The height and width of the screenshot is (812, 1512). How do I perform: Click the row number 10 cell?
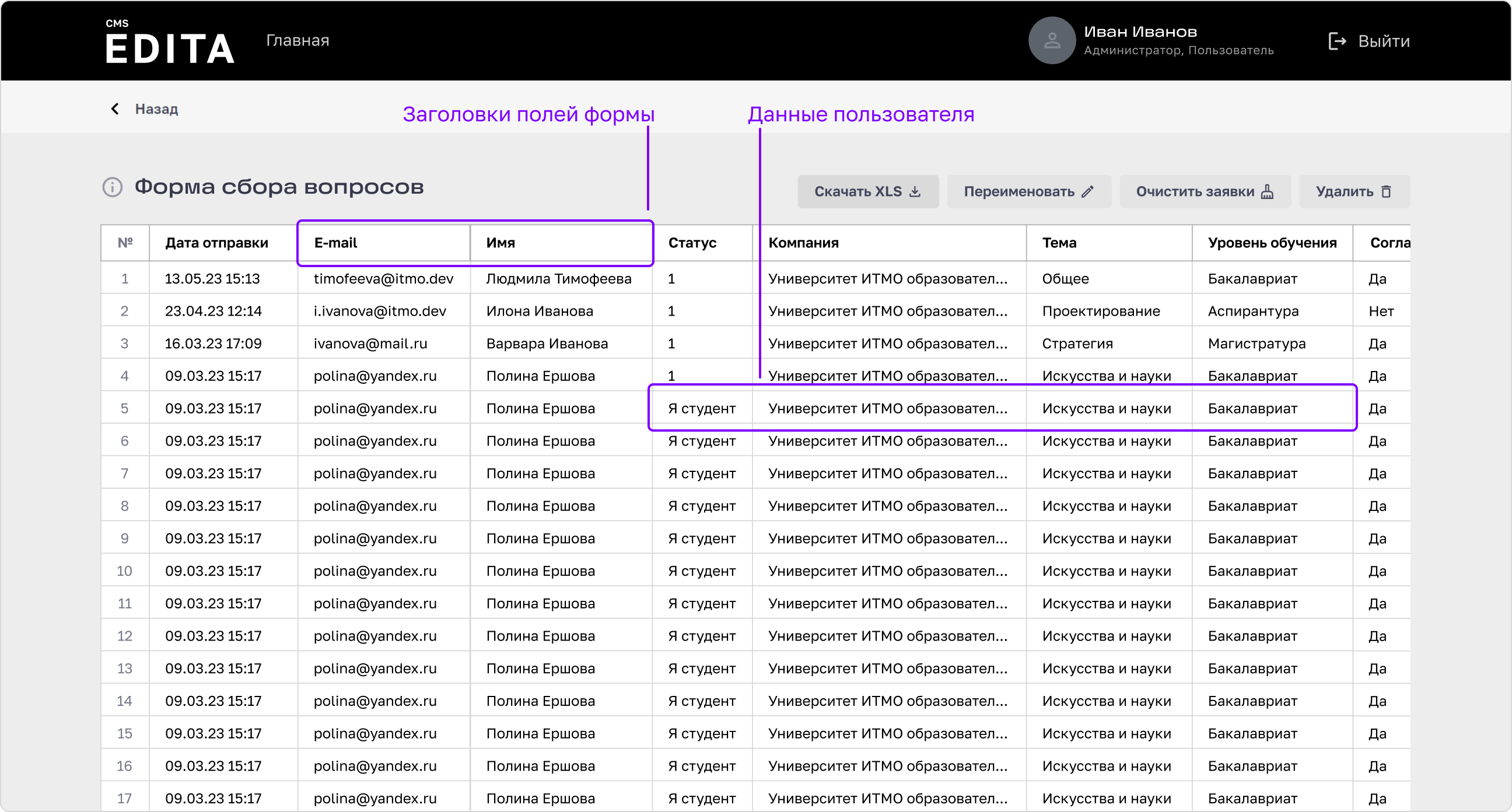(x=124, y=570)
